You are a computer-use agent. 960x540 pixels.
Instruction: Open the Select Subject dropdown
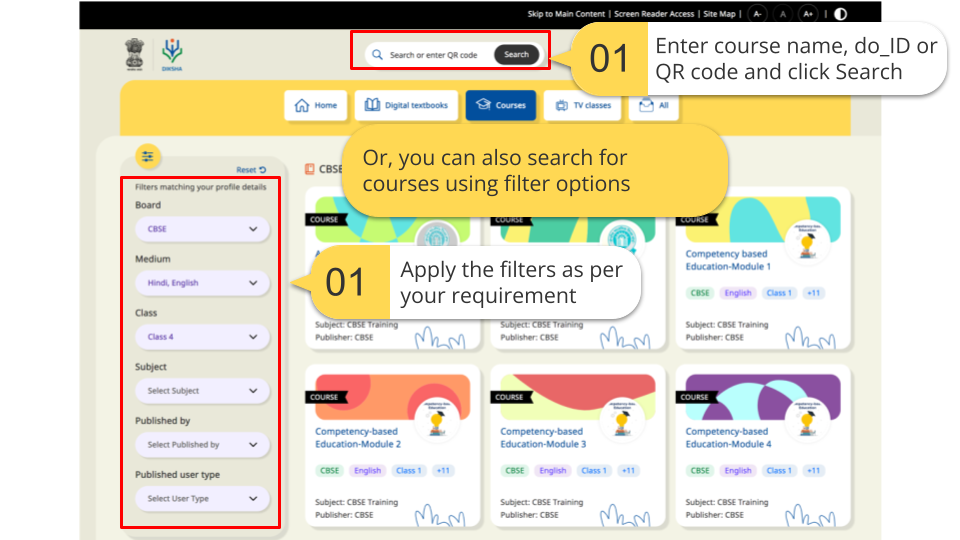pos(202,391)
